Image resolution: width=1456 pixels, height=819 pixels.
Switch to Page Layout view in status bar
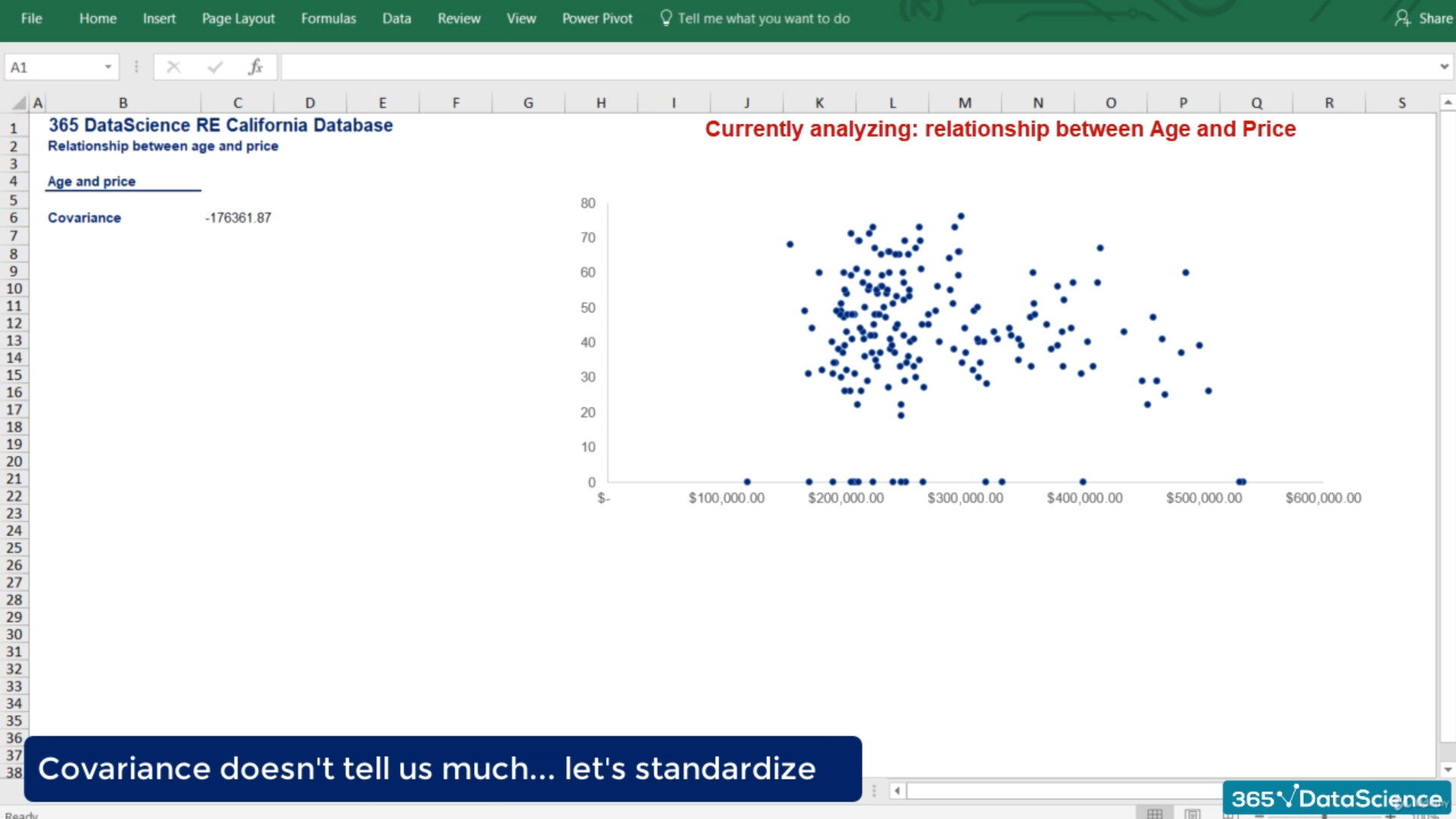[x=1192, y=814]
